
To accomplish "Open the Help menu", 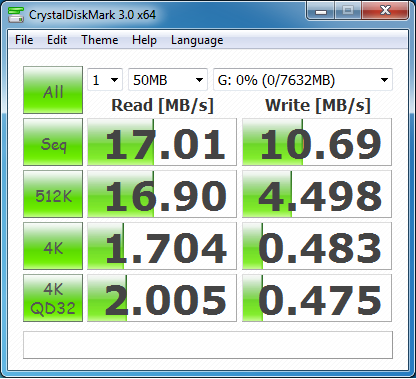I will tap(144, 40).
